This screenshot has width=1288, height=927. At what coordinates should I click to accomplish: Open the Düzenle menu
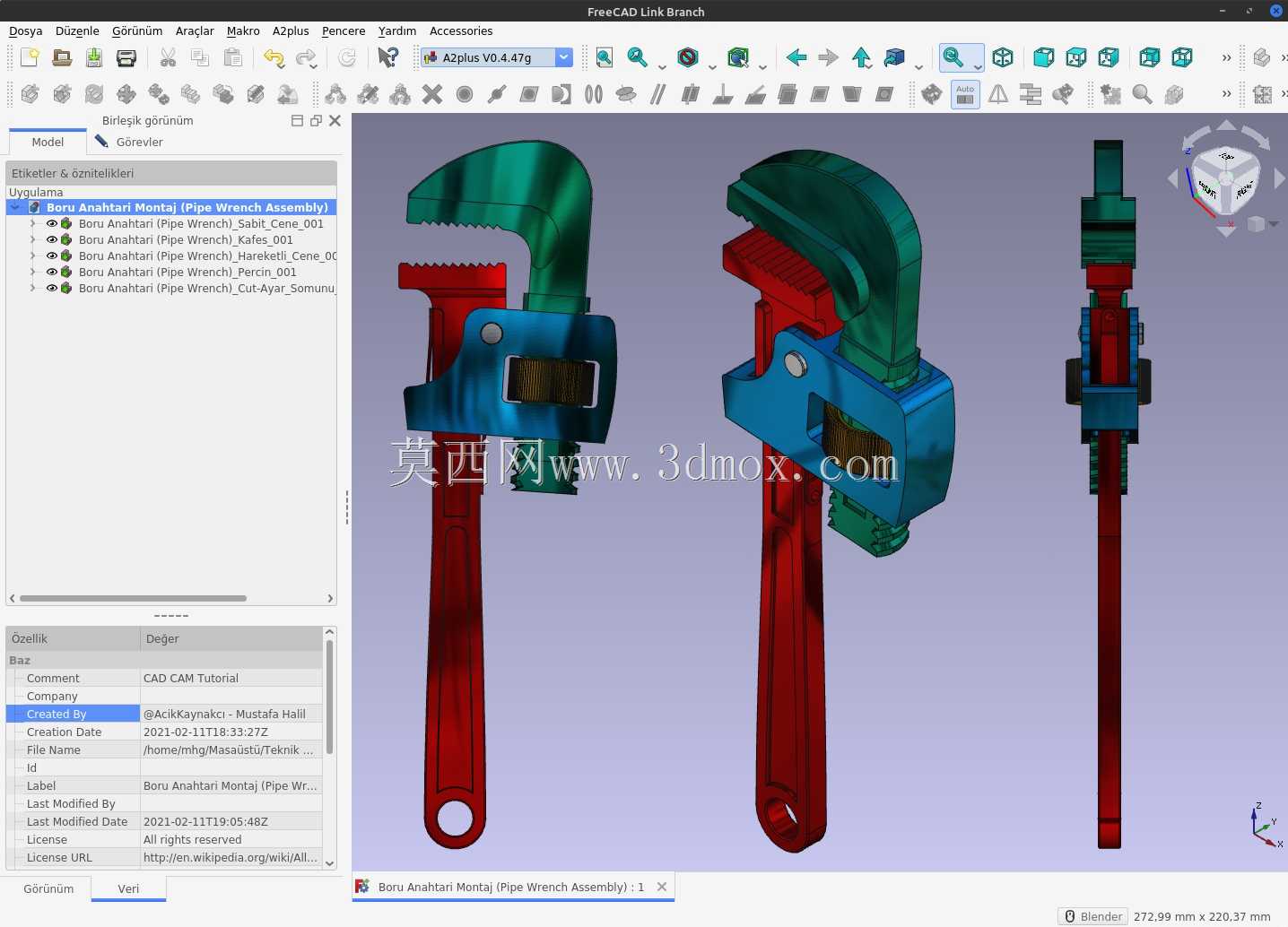[x=77, y=30]
